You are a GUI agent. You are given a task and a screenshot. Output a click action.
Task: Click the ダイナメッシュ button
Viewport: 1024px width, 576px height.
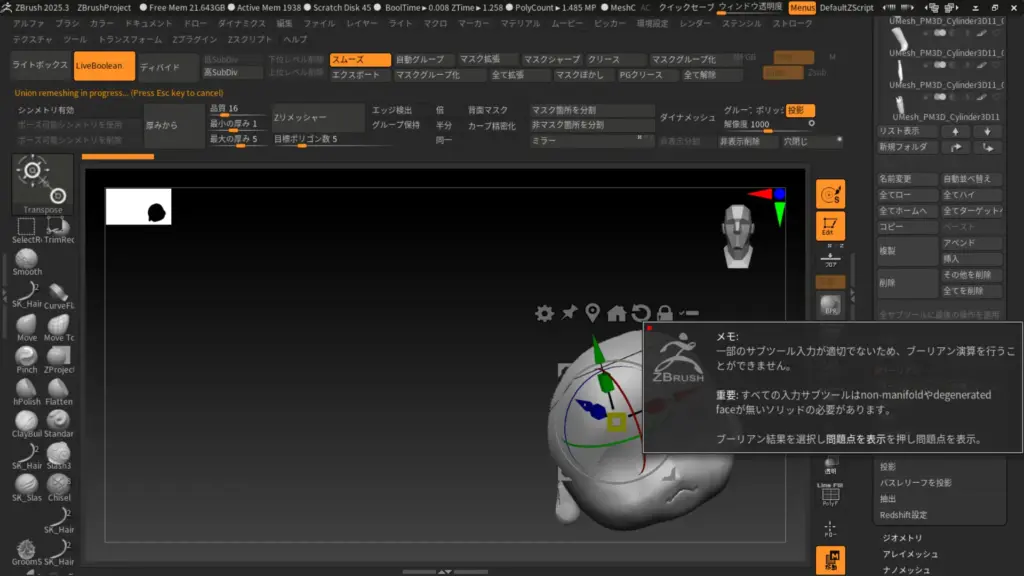tap(687, 118)
